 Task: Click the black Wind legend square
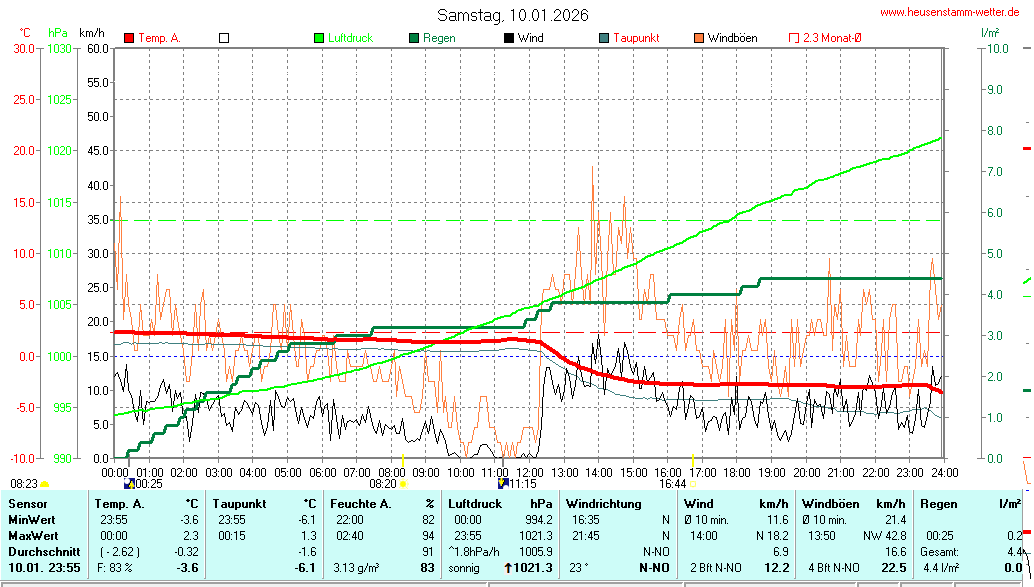coord(509,38)
